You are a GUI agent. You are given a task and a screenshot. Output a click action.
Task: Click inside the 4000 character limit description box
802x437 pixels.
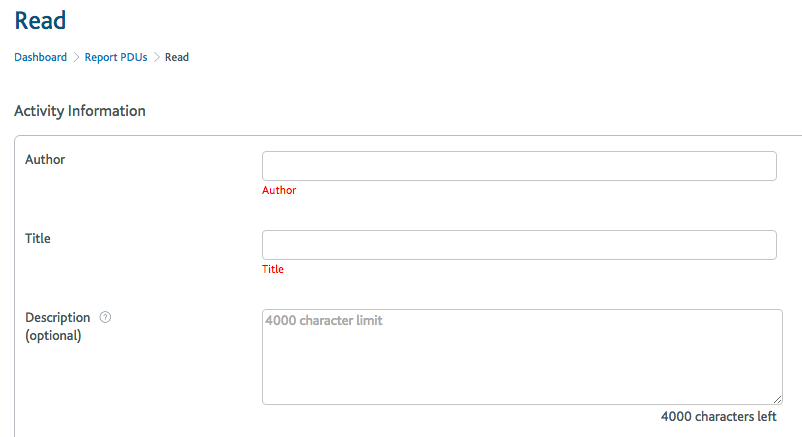[522, 357]
